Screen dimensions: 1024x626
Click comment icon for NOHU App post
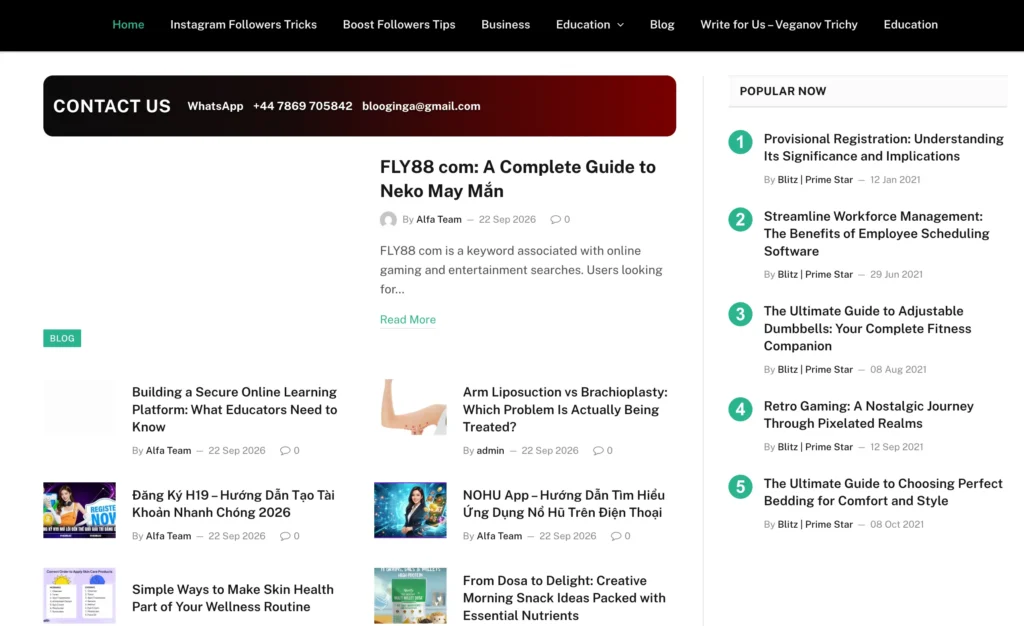[x=616, y=536]
